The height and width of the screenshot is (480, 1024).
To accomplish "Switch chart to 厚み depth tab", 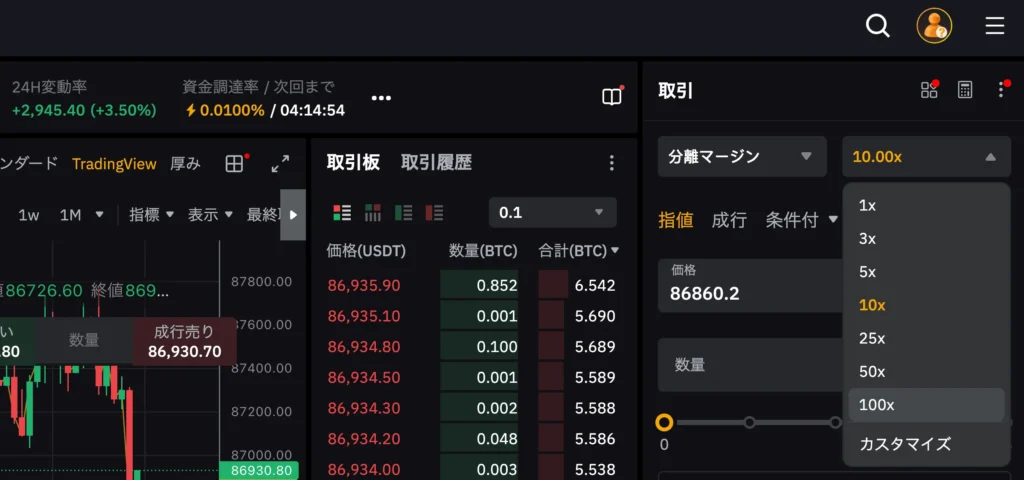I will (185, 164).
